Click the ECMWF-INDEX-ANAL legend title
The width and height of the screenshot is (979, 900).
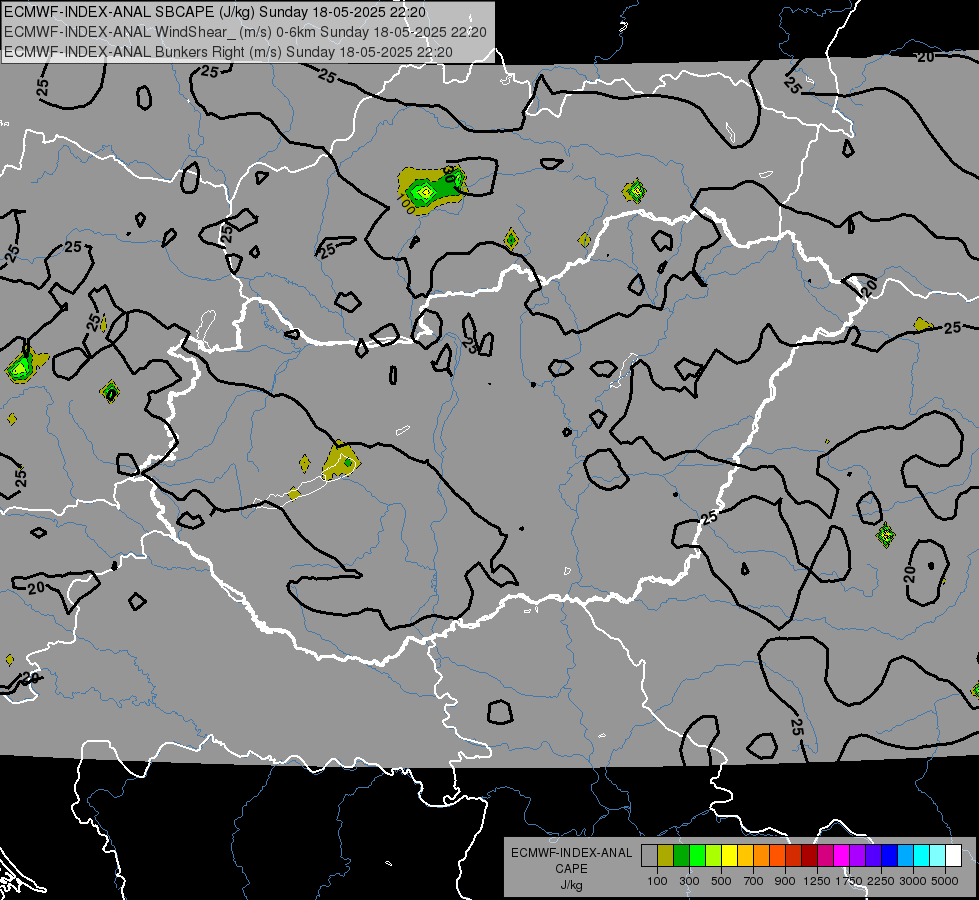click(x=571, y=853)
